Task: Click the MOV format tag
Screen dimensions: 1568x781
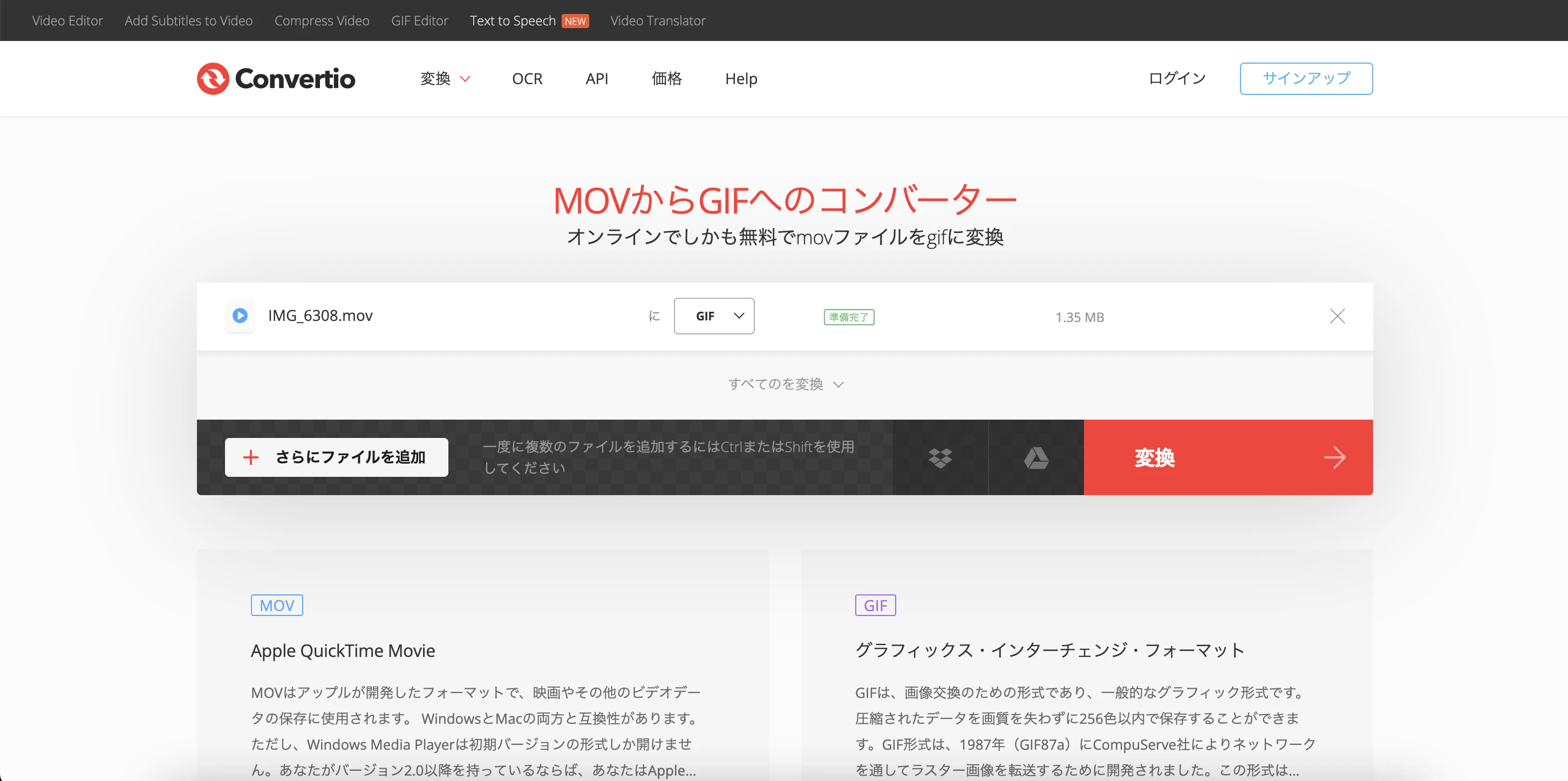Action: pos(277,605)
